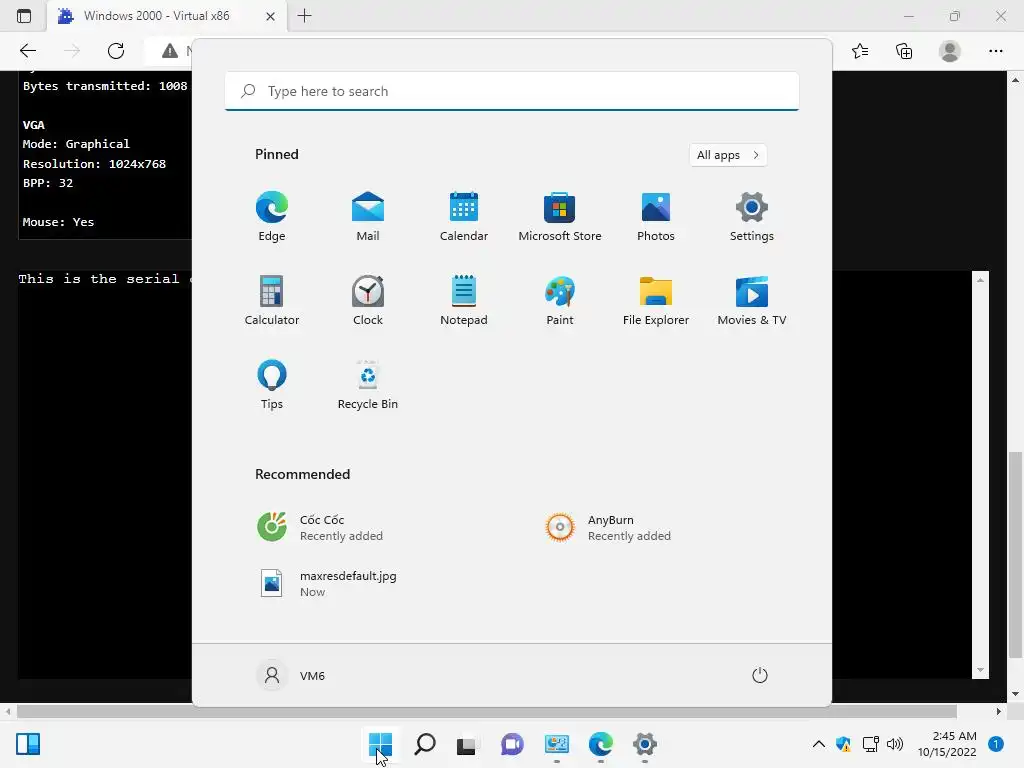Open the Recycle Bin
The height and width of the screenshot is (768, 1024).
[x=368, y=385]
